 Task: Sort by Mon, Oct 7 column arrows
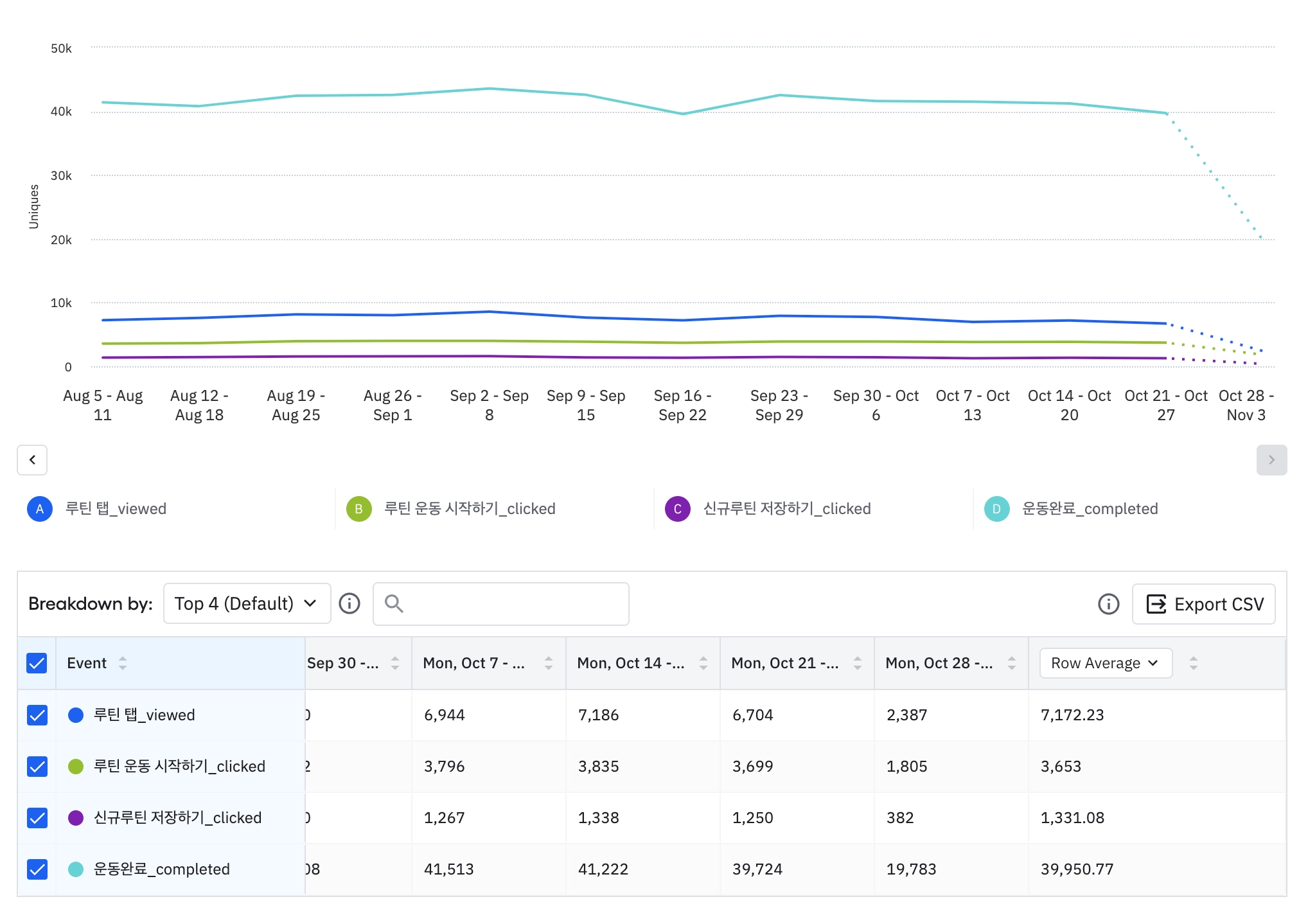coord(549,663)
